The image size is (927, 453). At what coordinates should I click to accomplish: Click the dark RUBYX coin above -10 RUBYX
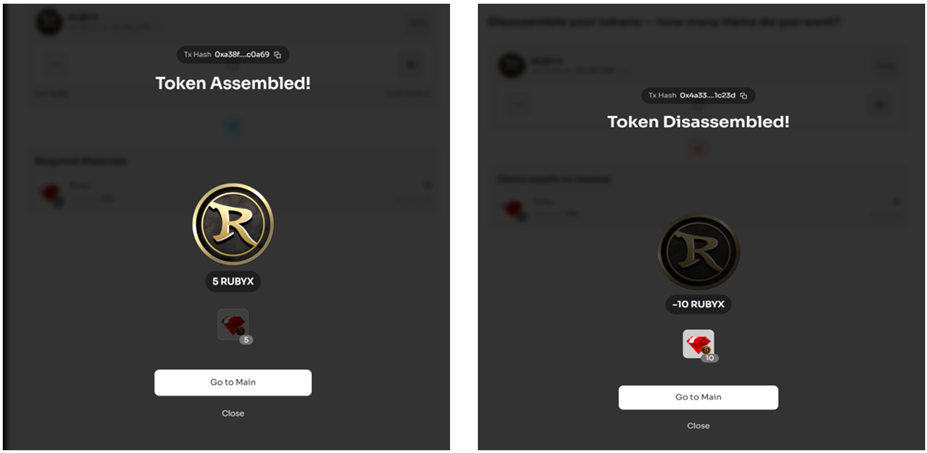(698, 253)
